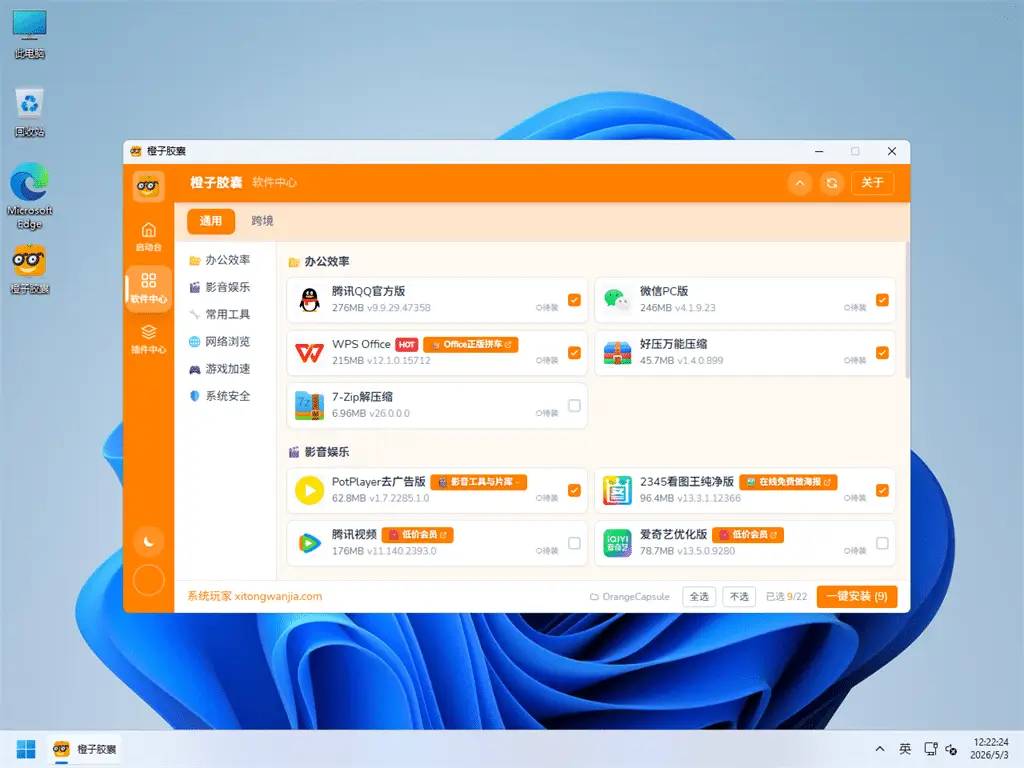Uncheck 腾讯QQ官方版 checkbox

[574, 300]
